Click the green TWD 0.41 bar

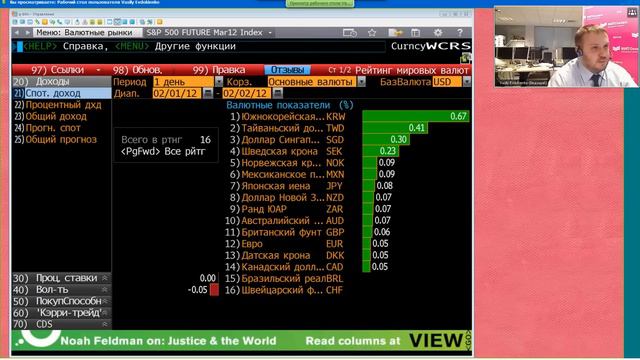point(395,128)
